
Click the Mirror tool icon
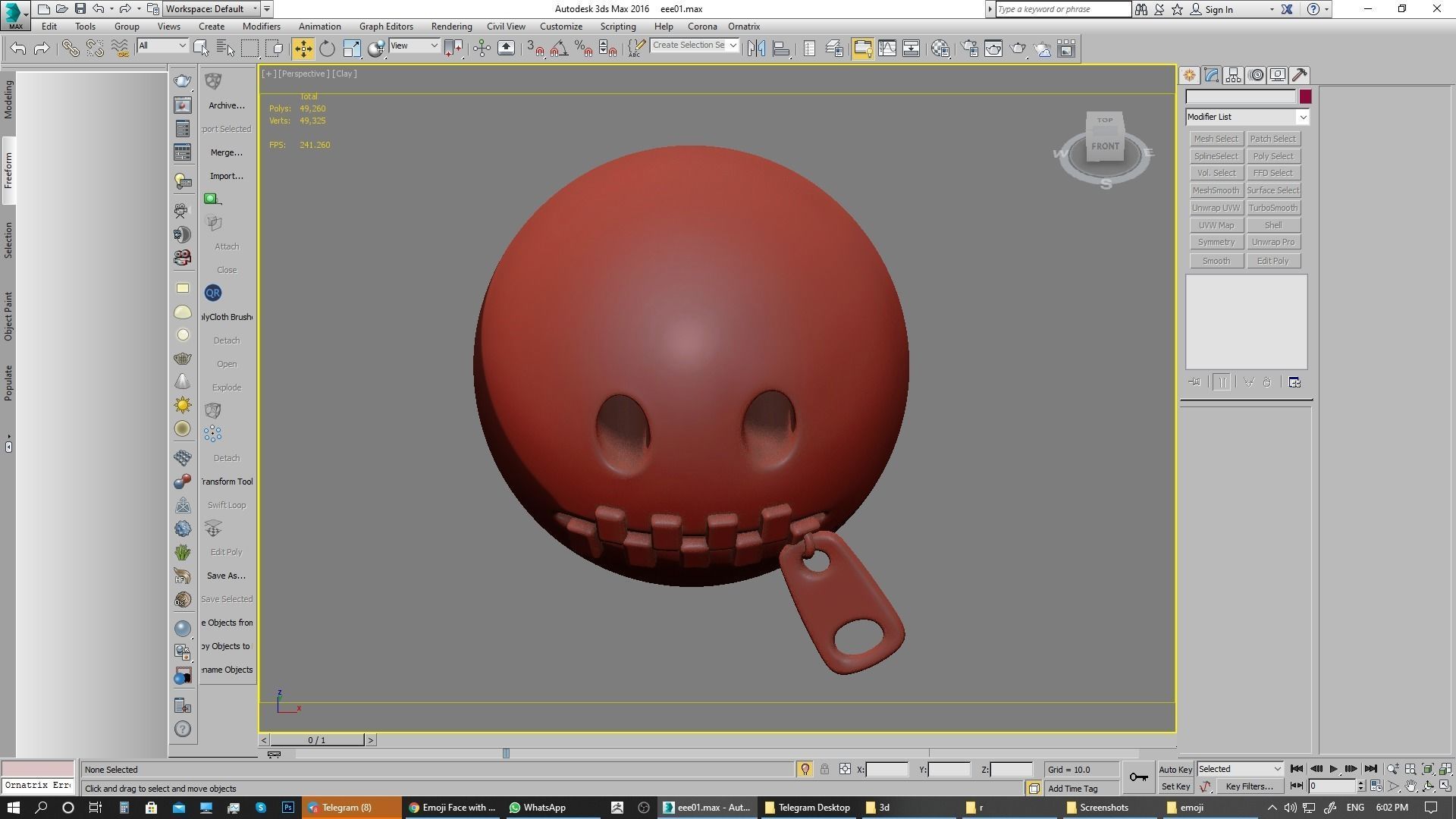[756, 49]
